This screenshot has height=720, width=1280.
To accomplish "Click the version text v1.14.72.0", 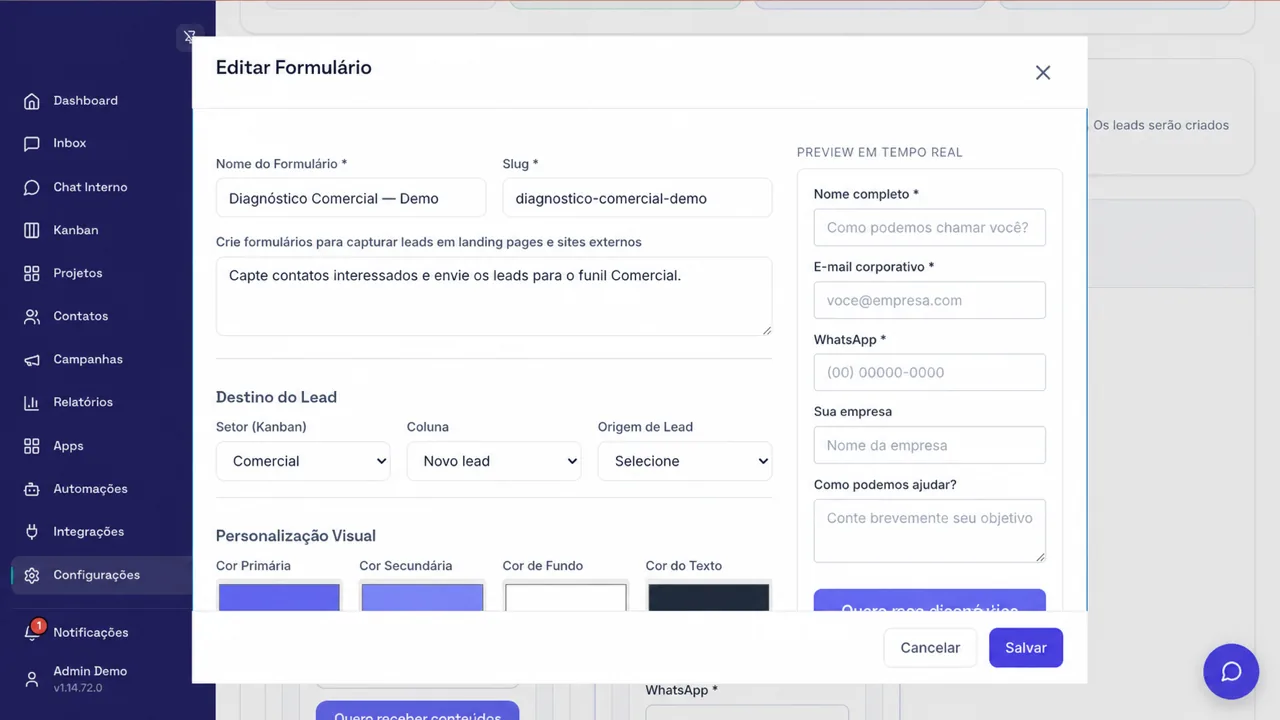I will click(78, 688).
